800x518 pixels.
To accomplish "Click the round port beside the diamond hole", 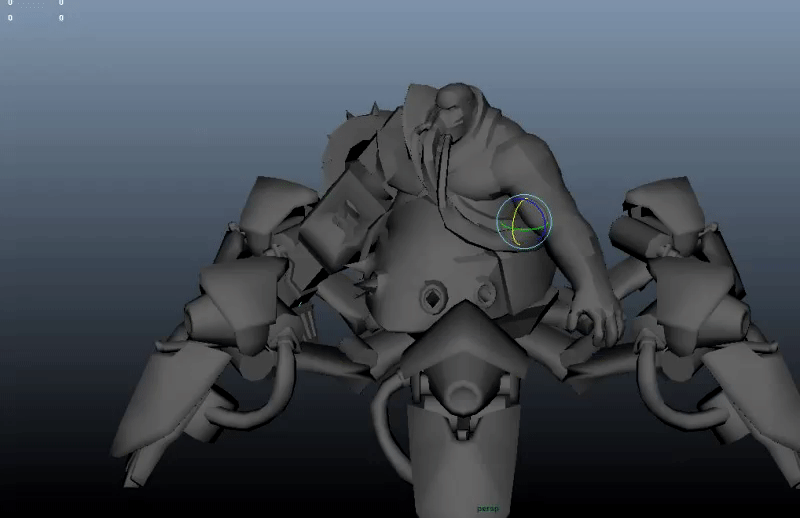I will pyautogui.click(x=485, y=293).
